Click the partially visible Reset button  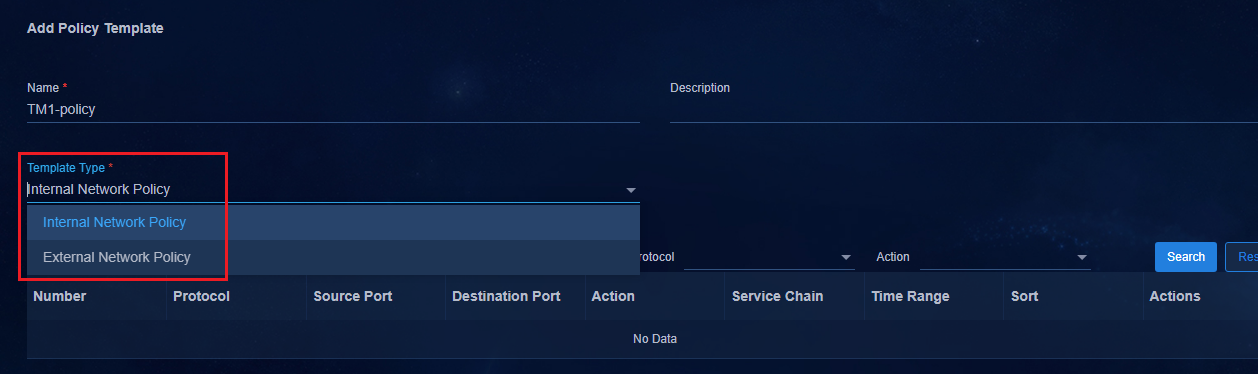coord(1242,257)
